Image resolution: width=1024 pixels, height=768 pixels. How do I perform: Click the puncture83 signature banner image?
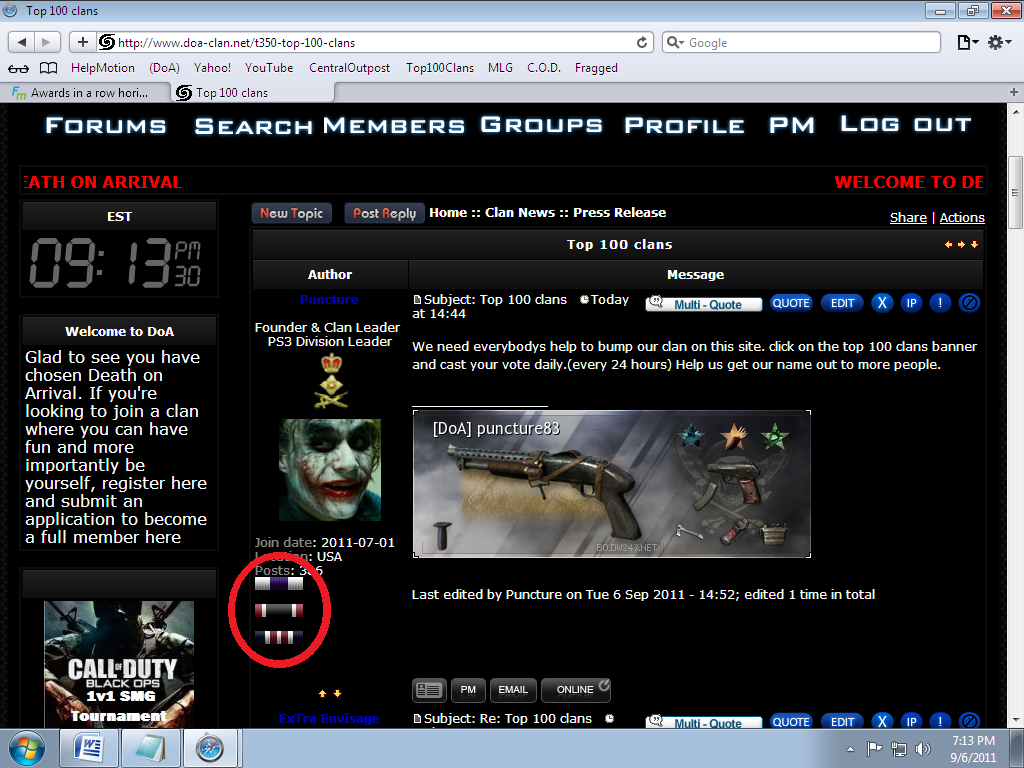click(x=612, y=484)
